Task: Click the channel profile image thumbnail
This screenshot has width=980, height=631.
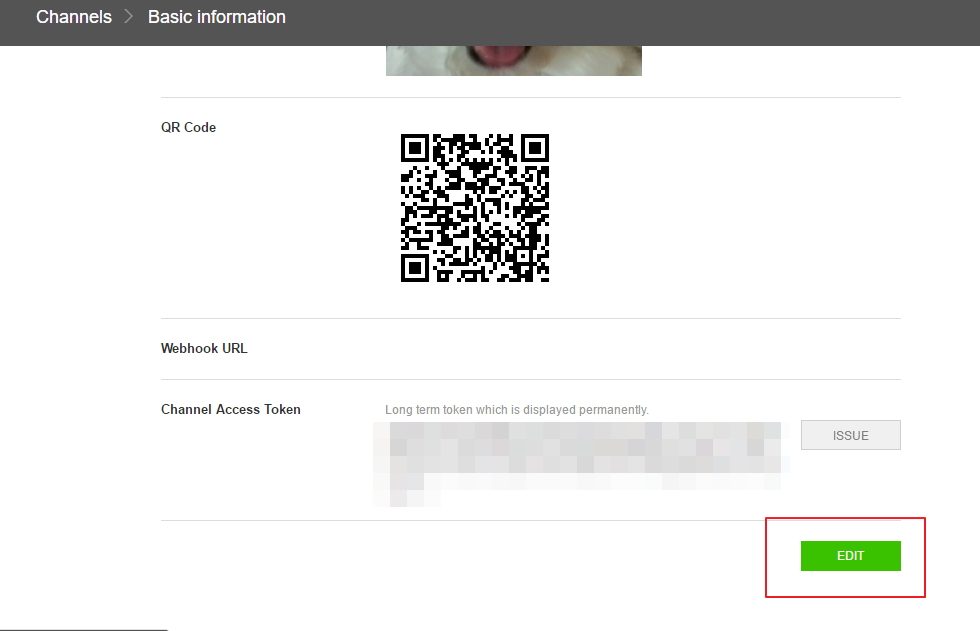Action: (514, 61)
